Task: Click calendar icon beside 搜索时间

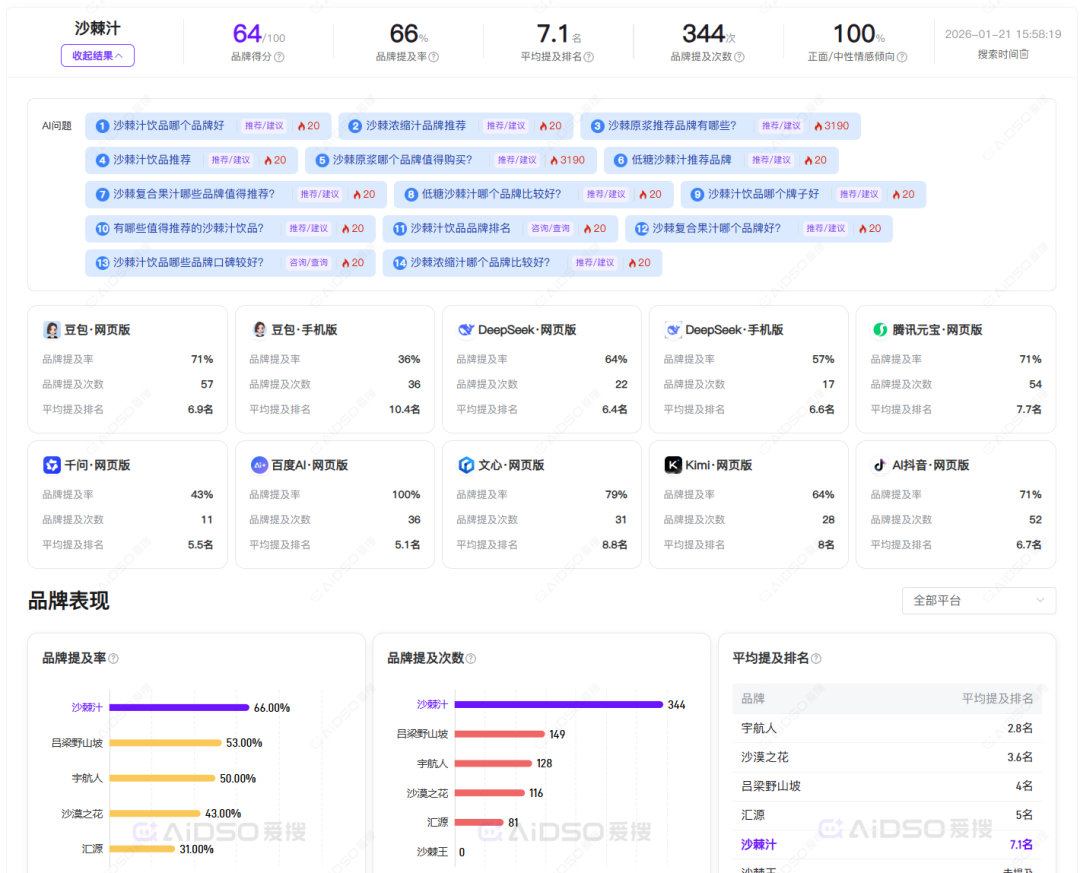Action: [1023, 54]
